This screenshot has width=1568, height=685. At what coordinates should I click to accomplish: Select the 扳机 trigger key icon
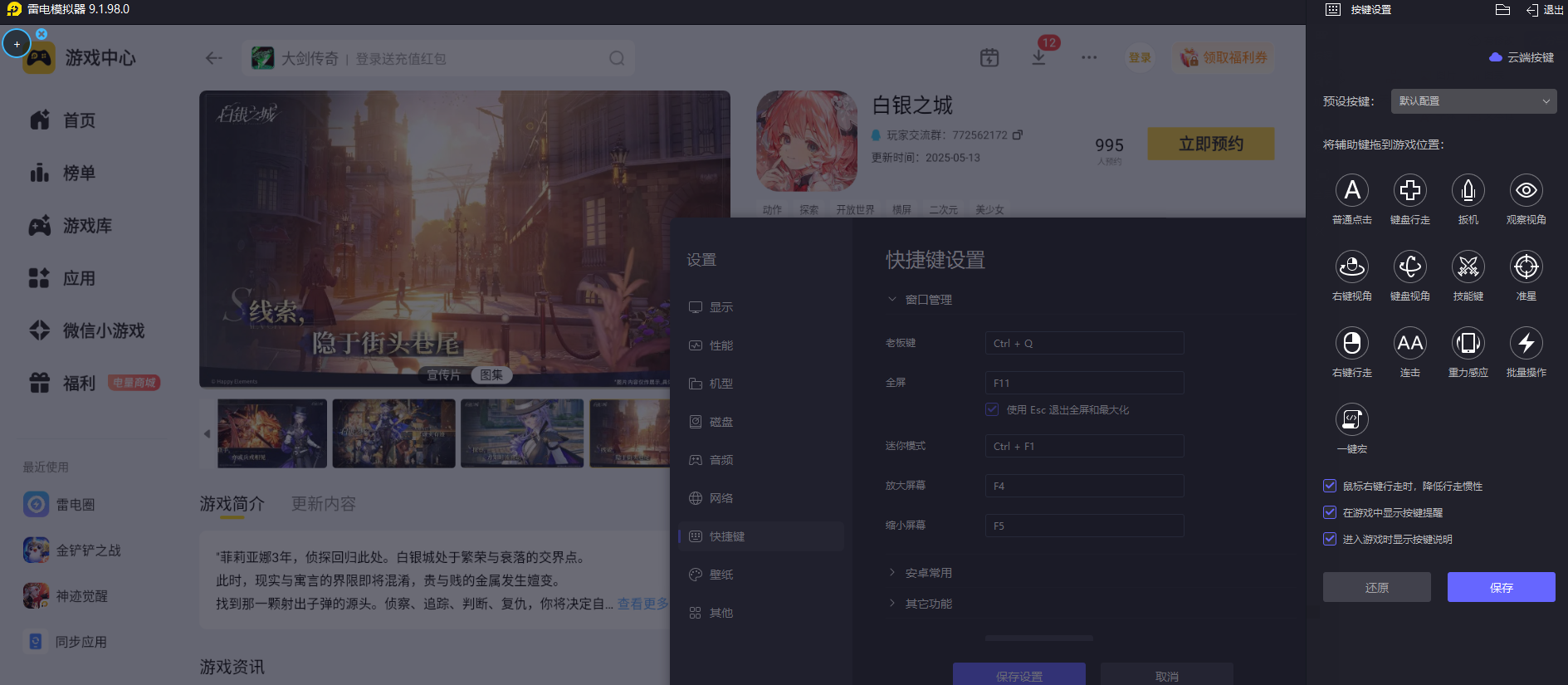click(1468, 190)
